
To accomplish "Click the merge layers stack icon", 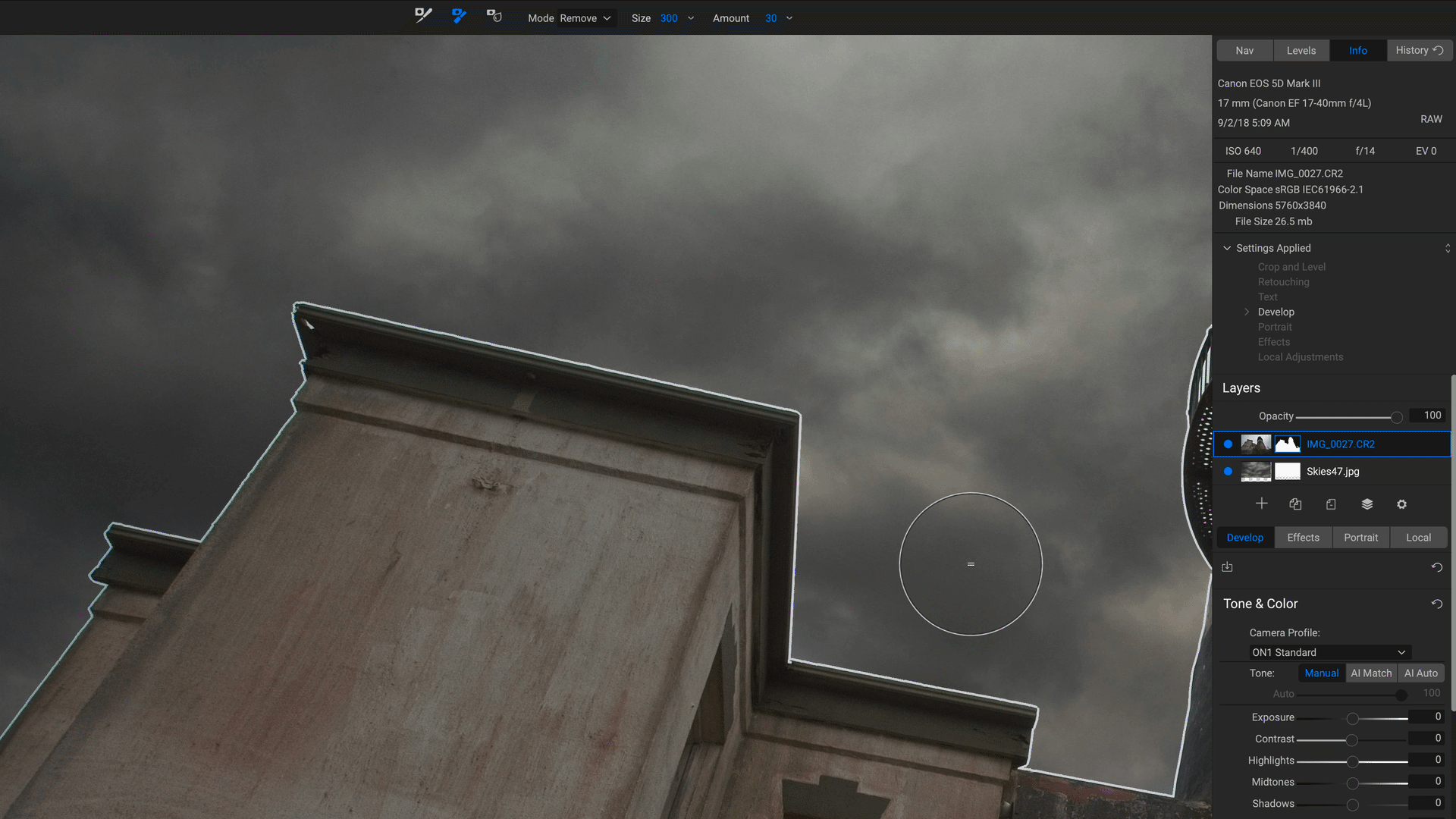I will tap(1367, 504).
